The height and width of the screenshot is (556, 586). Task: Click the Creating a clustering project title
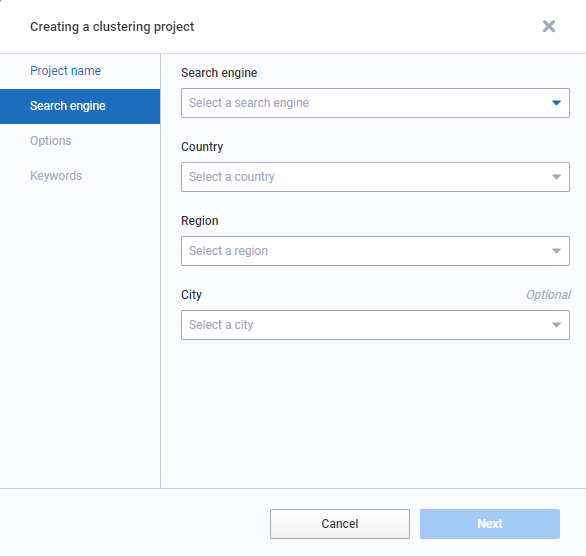(112, 27)
